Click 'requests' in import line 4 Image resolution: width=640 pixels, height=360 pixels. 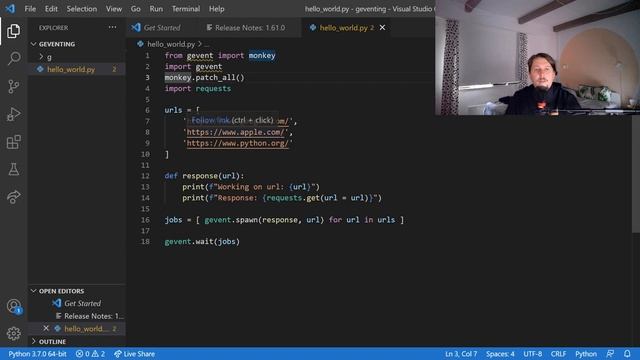coord(213,89)
